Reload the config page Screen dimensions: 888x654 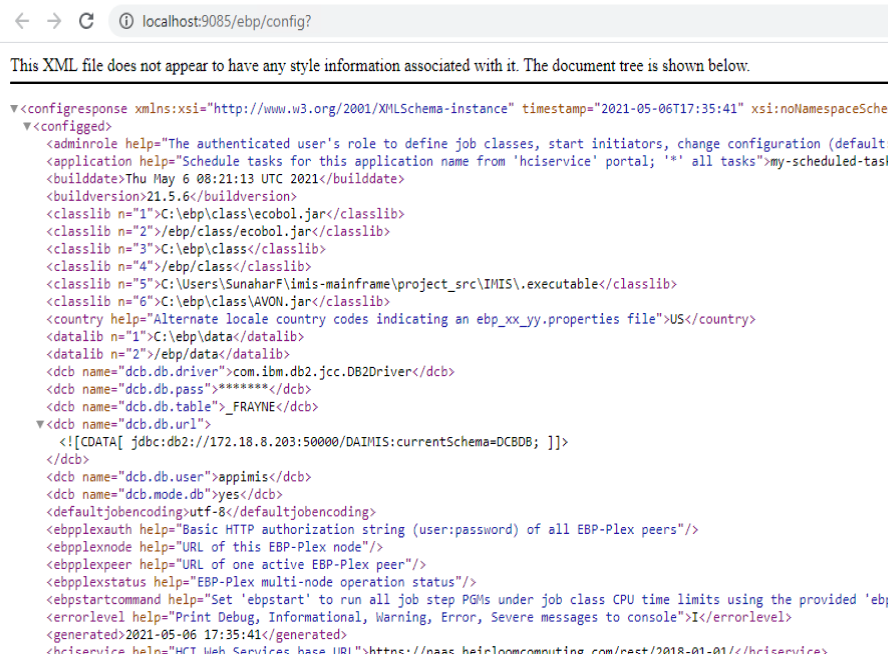pyautogui.click(x=86, y=21)
